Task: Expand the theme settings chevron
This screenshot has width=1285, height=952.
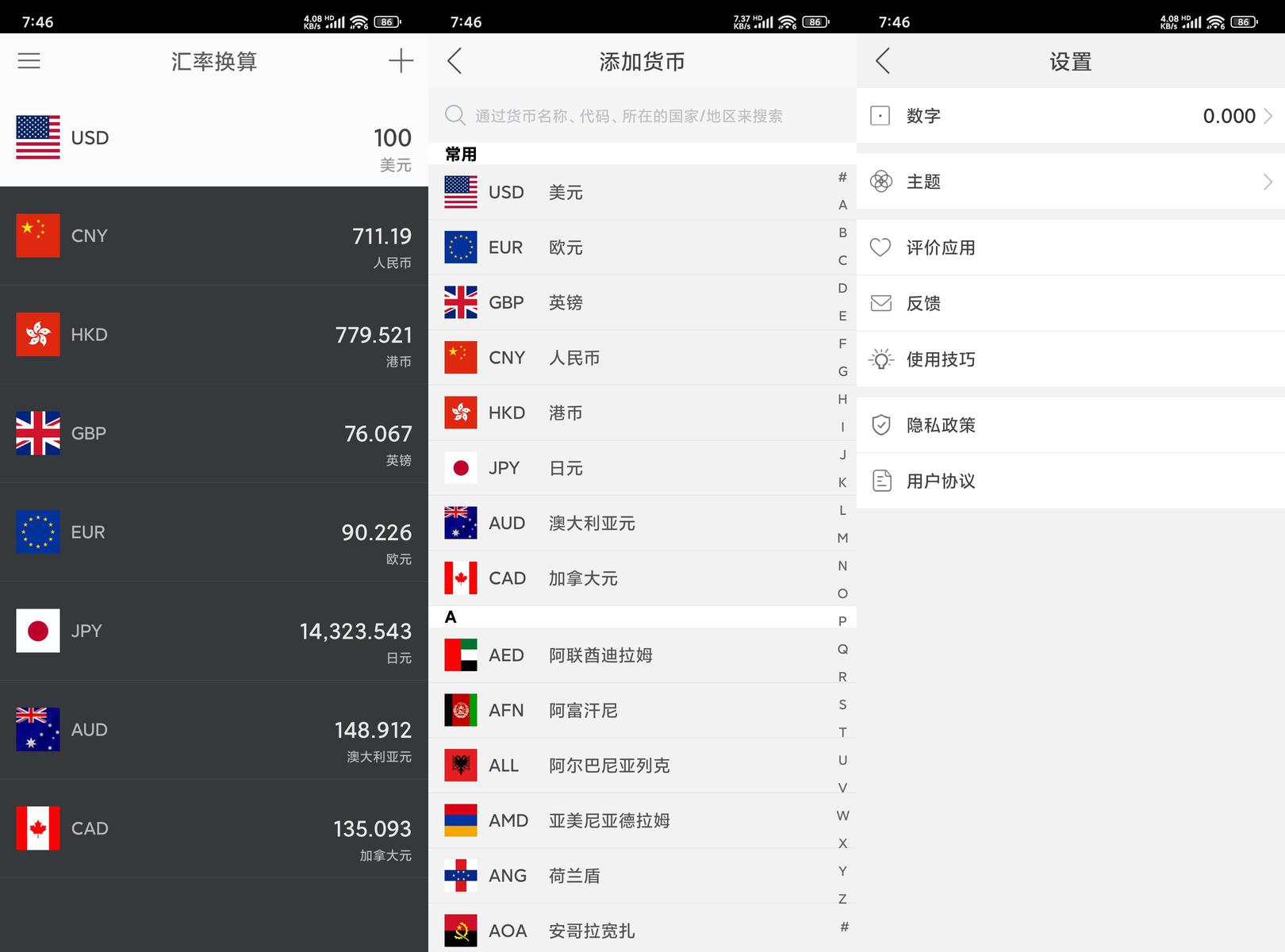Action: pyautogui.click(x=1268, y=182)
